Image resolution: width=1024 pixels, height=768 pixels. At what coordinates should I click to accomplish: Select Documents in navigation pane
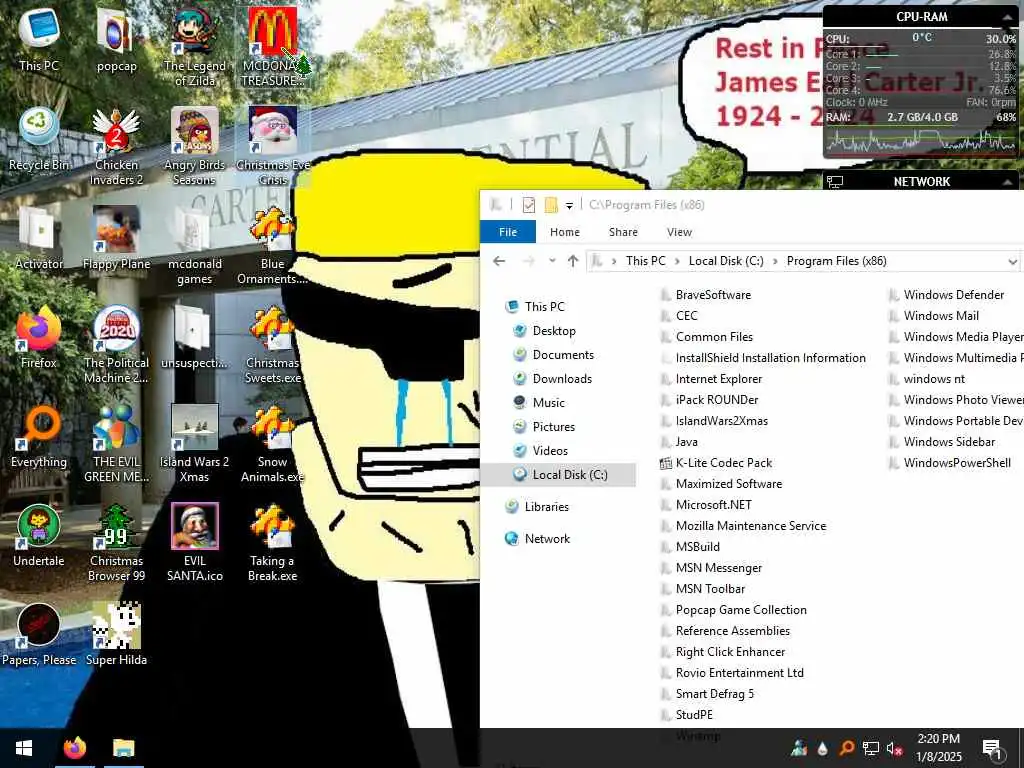[563, 355]
